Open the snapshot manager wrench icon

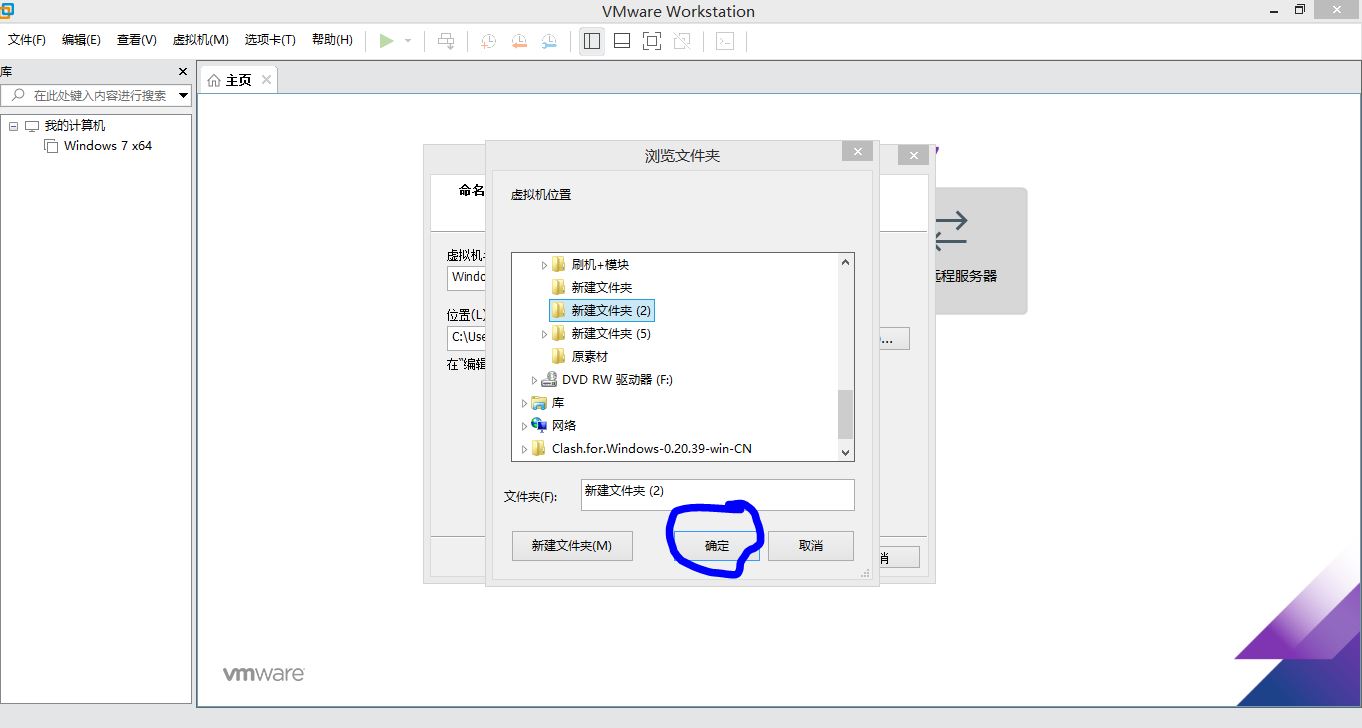(549, 41)
